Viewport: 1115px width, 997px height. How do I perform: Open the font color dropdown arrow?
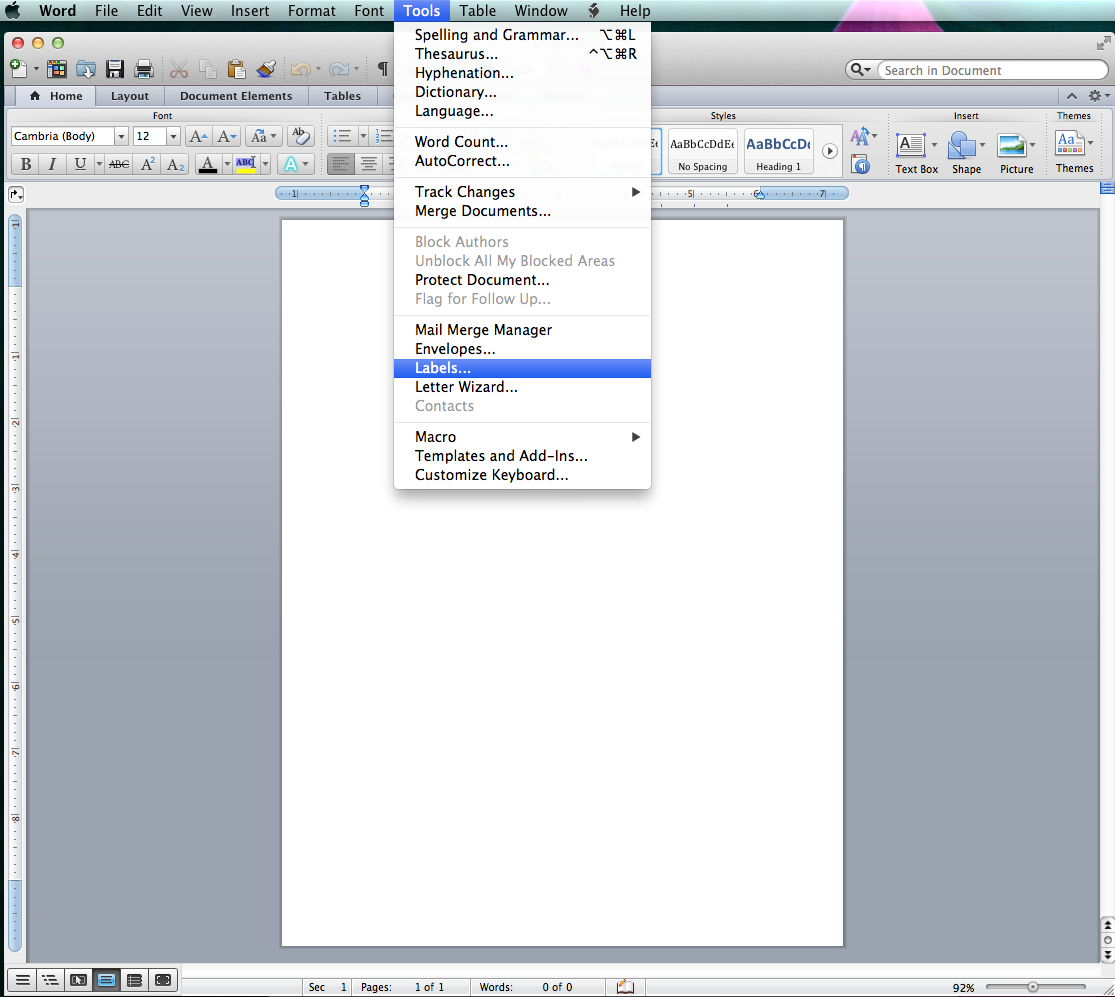coord(227,164)
